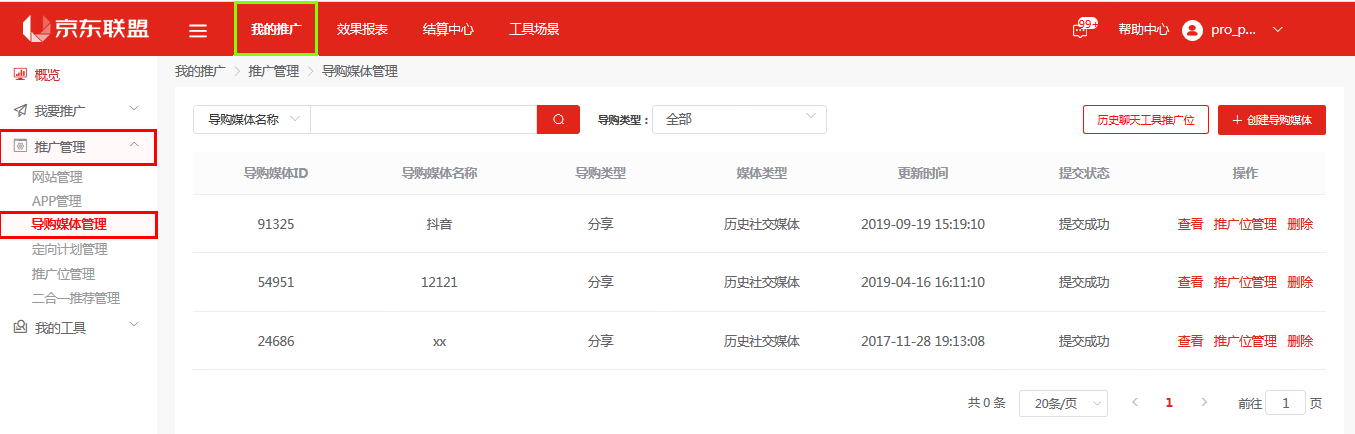Click 更新时间 column header
This screenshot has width=1355, height=434.
(x=923, y=173)
